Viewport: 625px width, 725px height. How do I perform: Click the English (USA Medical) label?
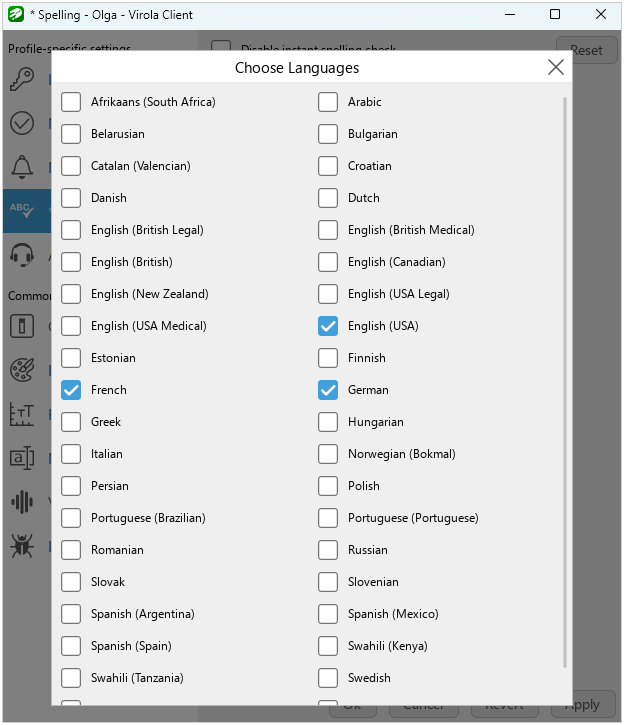tap(148, 326)
